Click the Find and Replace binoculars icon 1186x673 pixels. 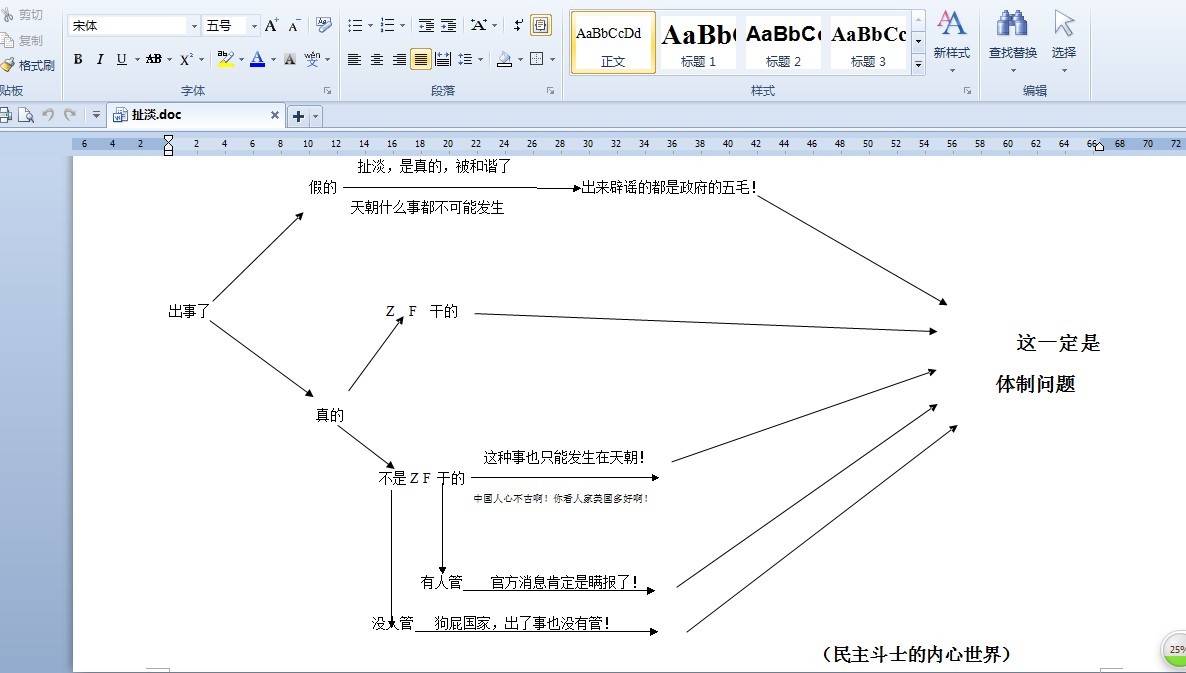(1012, 24)
